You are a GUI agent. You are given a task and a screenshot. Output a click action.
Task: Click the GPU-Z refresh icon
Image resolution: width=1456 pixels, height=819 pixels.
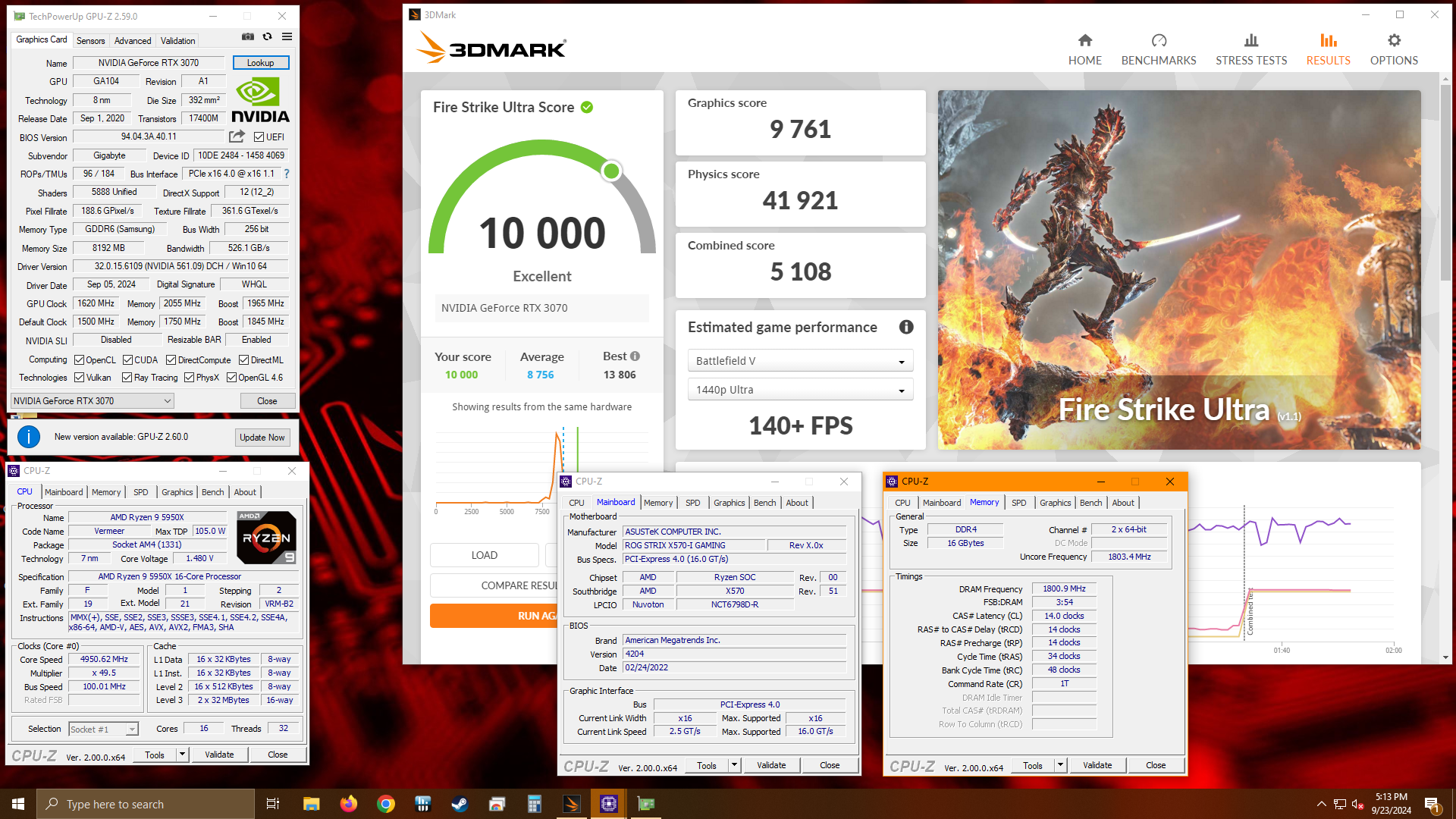coord(267,36)
